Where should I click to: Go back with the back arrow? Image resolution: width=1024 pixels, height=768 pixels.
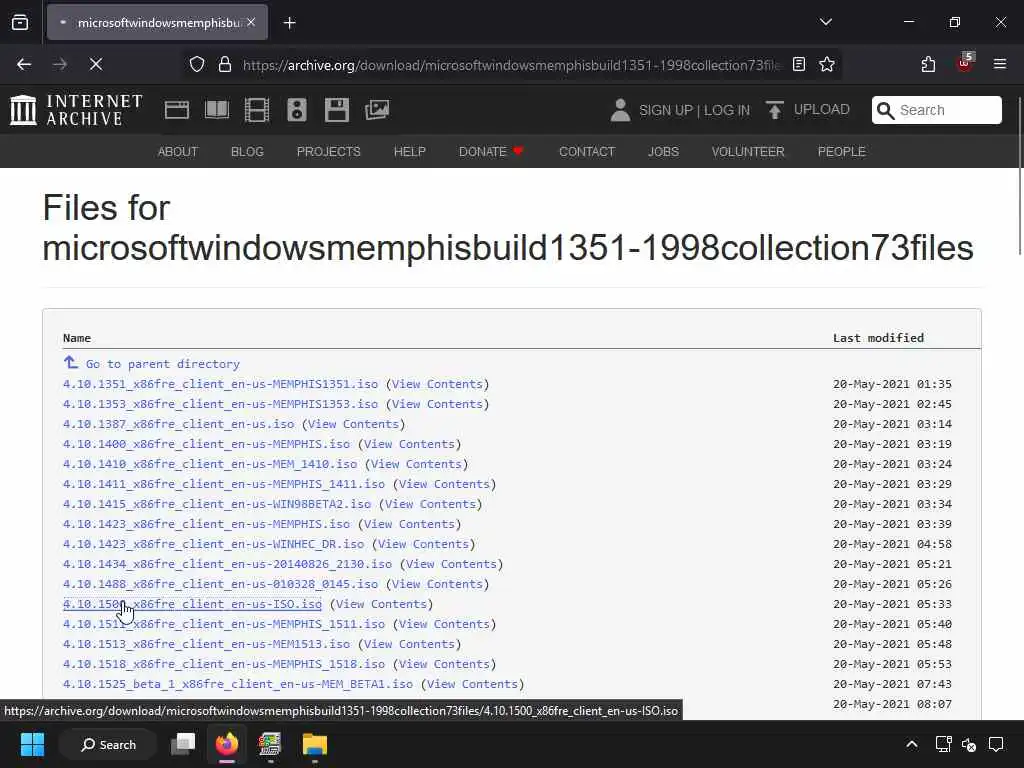[x=24, y=64]
